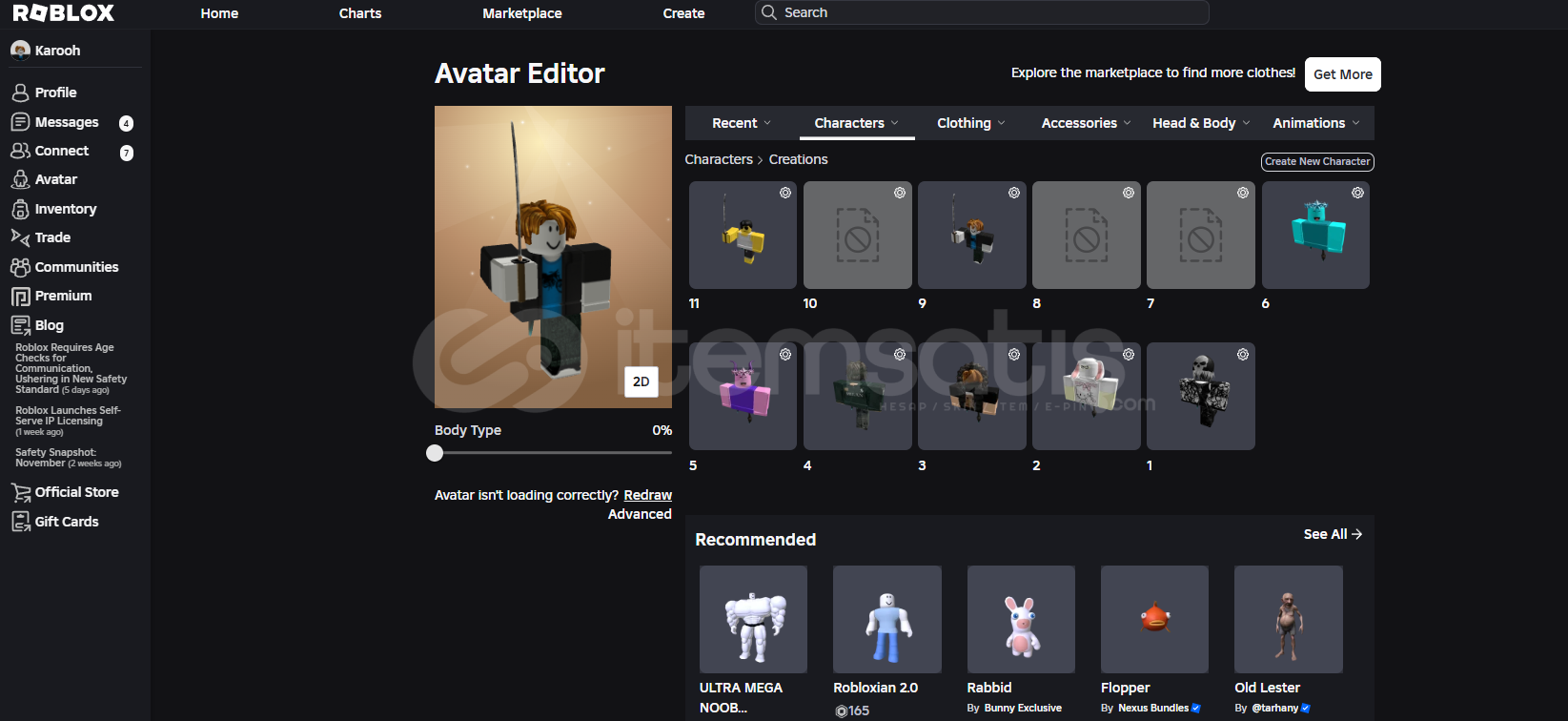1568x721 pixels.
Task: Open the Accessories dropdown menu
Action: tap(1086, 123)
